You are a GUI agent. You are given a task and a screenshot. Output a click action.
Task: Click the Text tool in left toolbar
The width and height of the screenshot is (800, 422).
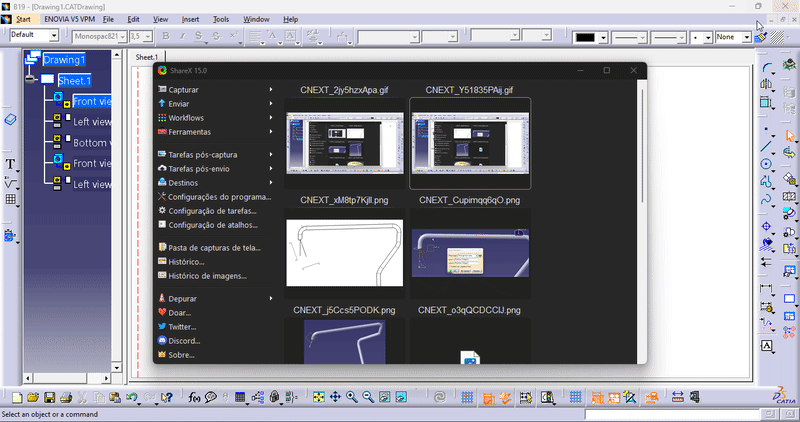click(10, 164)
